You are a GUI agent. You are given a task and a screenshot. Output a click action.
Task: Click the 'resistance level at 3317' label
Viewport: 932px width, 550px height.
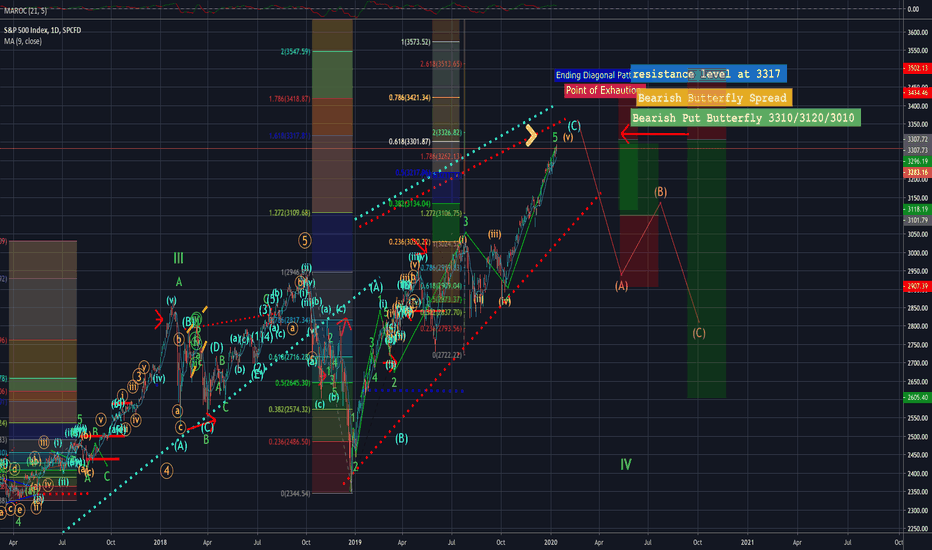(709, 74)
